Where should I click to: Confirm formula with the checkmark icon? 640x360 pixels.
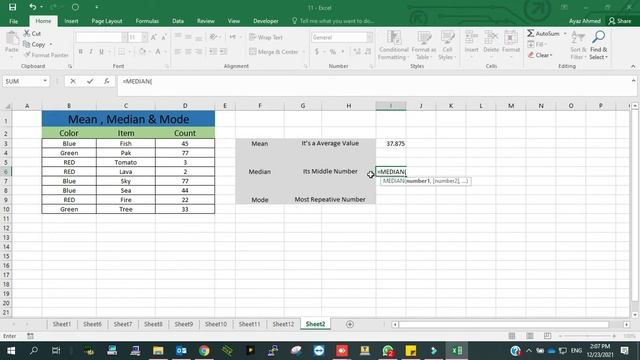pyautogui.click(x=90, y=81)
